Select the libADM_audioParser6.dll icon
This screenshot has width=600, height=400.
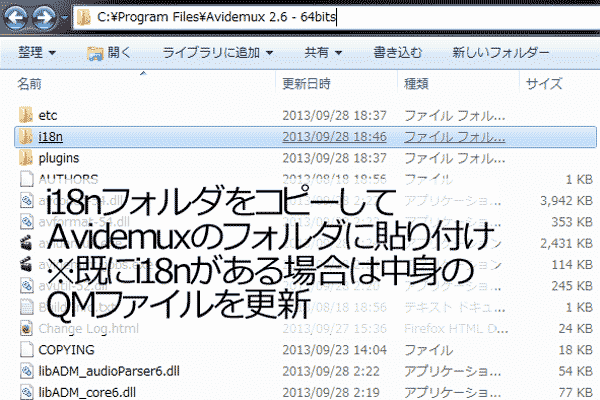(x=26, y=371)
